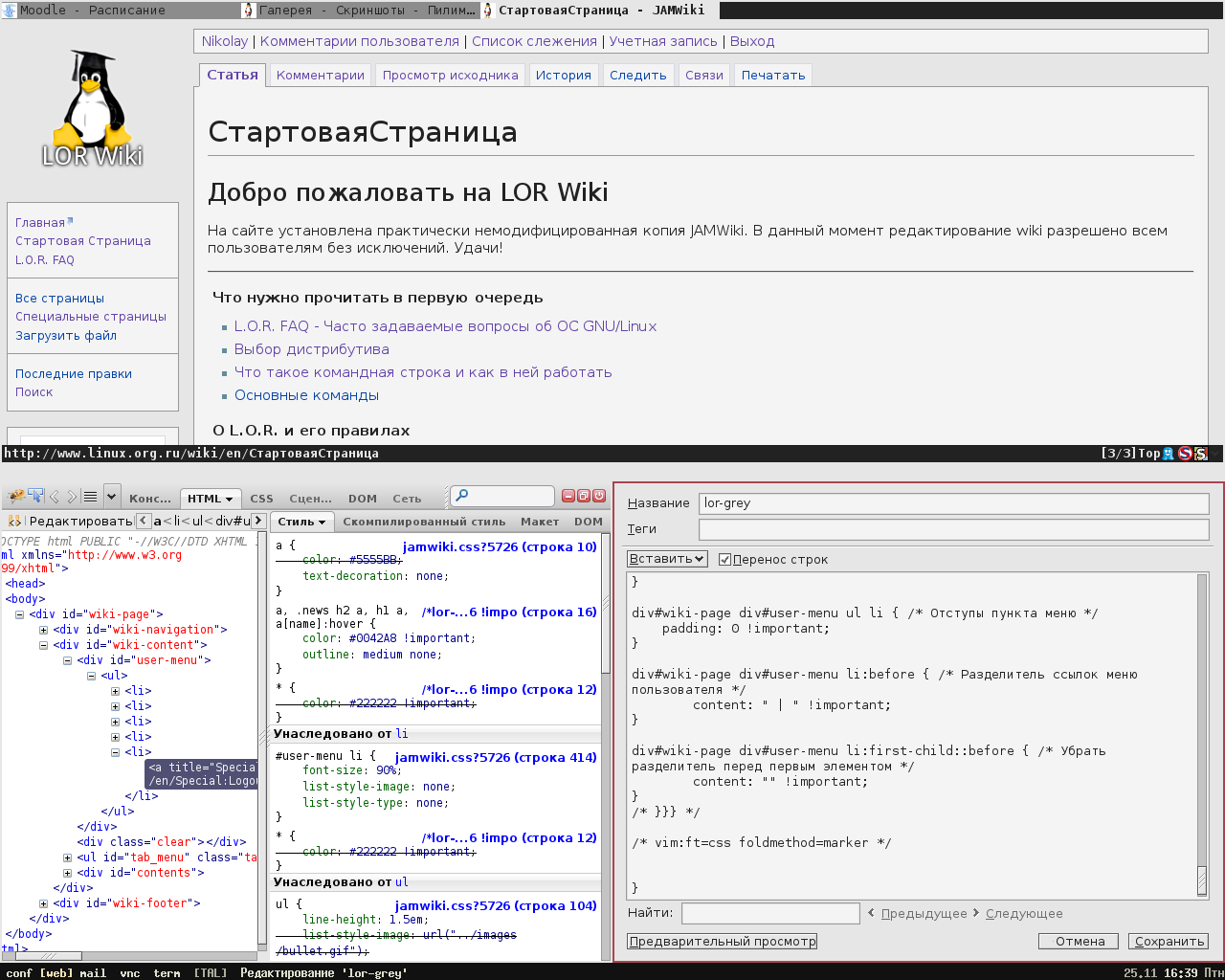
Task: Deactivate Firebug with the red power icon
Action: [599, 496]
